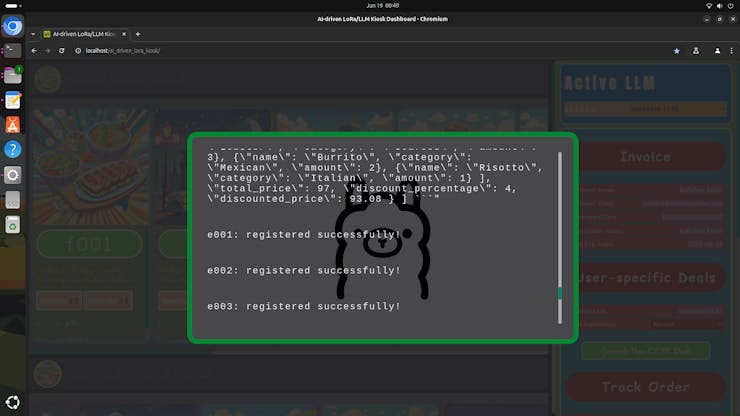Click the green f001 food button
740x416 pixels.
pos(89,244)
